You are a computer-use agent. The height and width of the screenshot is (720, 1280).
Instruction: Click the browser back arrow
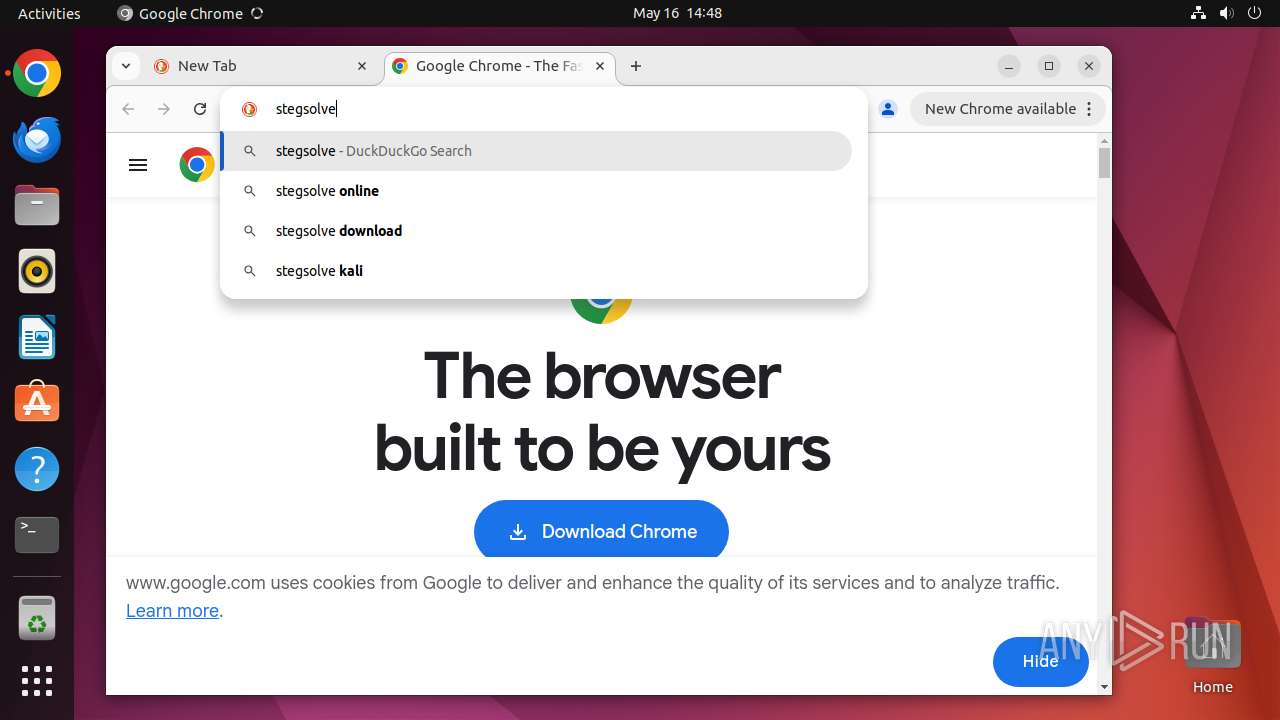[x=128, y=109]
